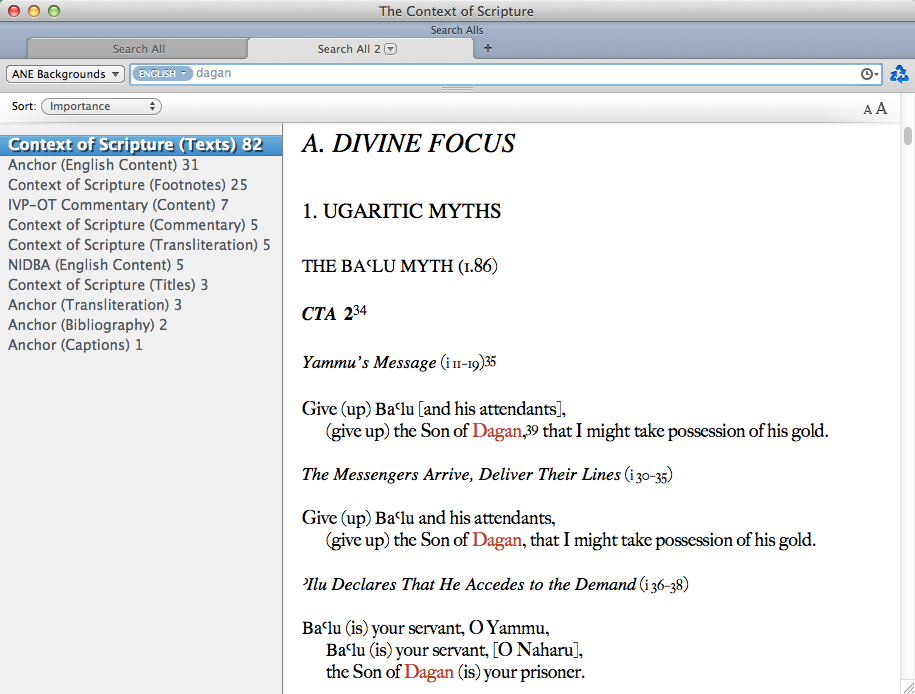Viewport: 915px width, 694px height.
Task: Open the ANE Backgrounds dropdown
Action: 65,74
